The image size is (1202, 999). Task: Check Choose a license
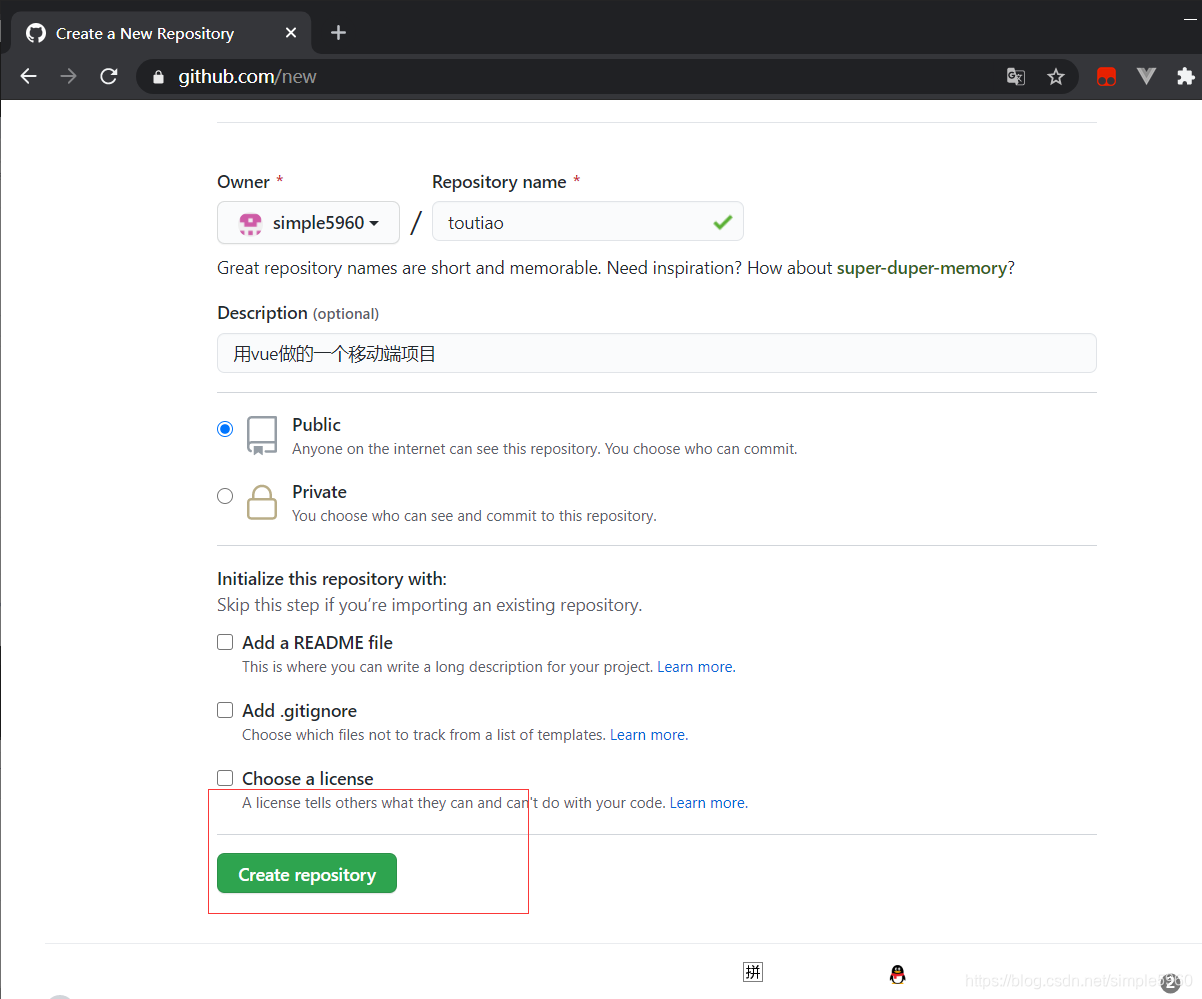pyautogui.click(x=225, y=778)
